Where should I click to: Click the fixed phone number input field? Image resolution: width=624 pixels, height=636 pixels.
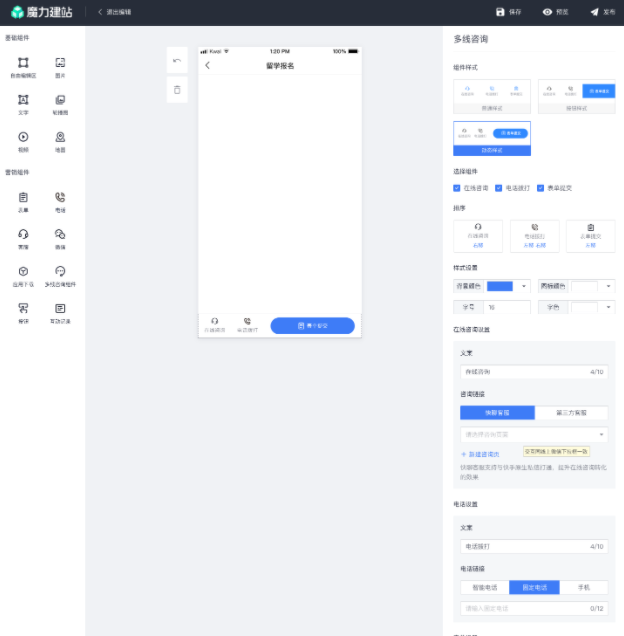(x=534, y=608)
